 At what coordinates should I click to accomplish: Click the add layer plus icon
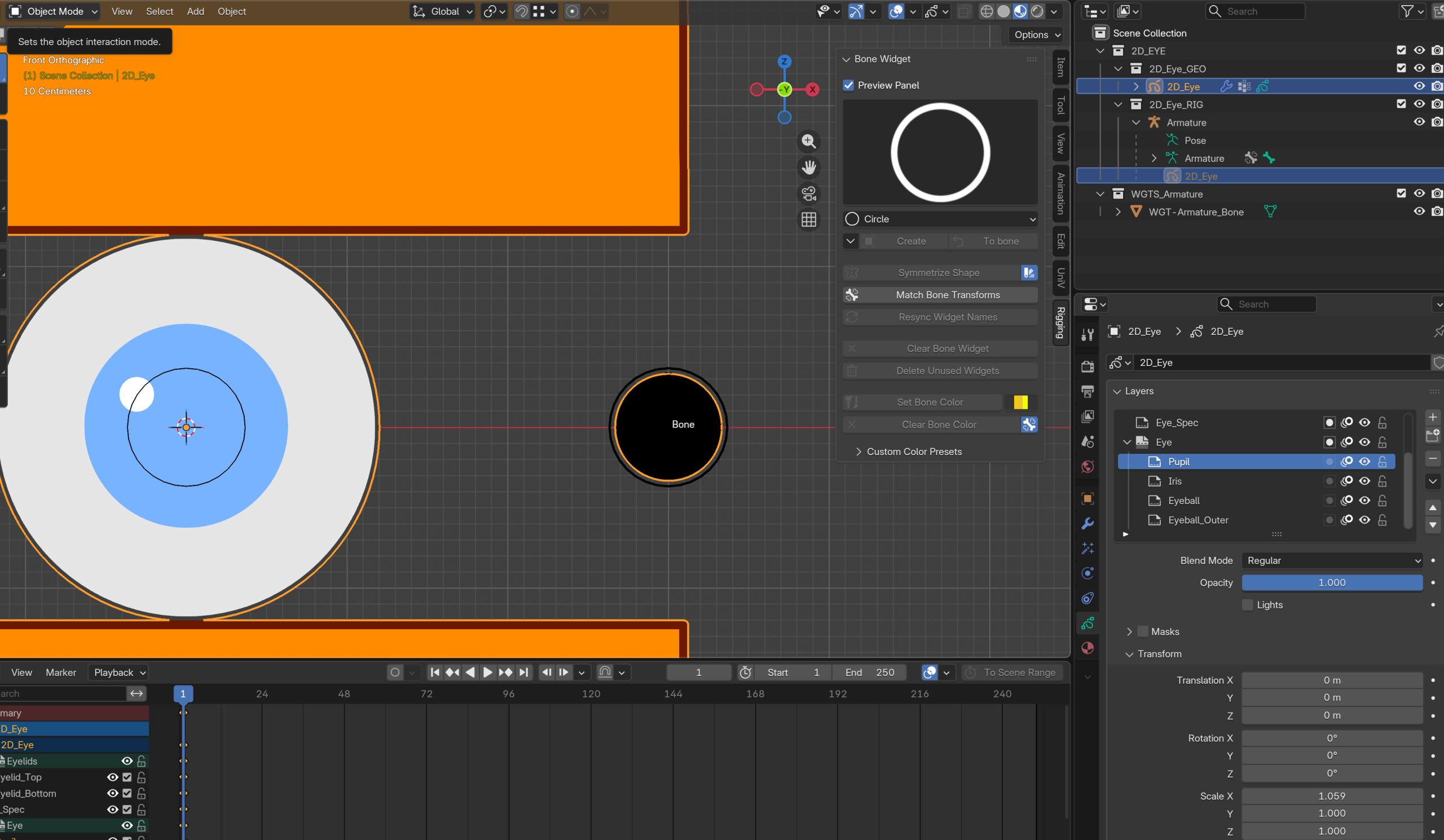(1433, 417)
